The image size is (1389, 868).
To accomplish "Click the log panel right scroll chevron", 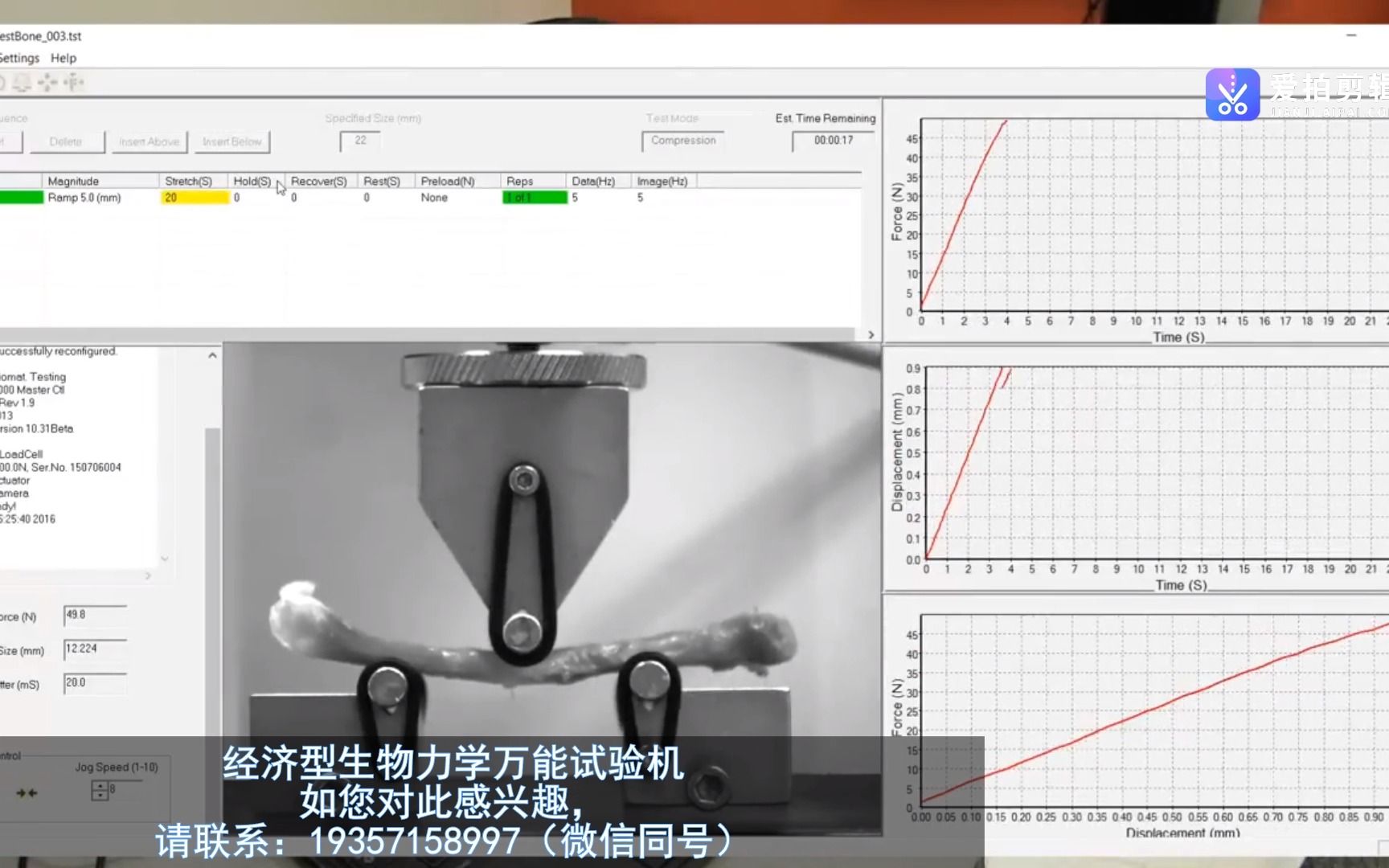I will click(x=148, y=575).
